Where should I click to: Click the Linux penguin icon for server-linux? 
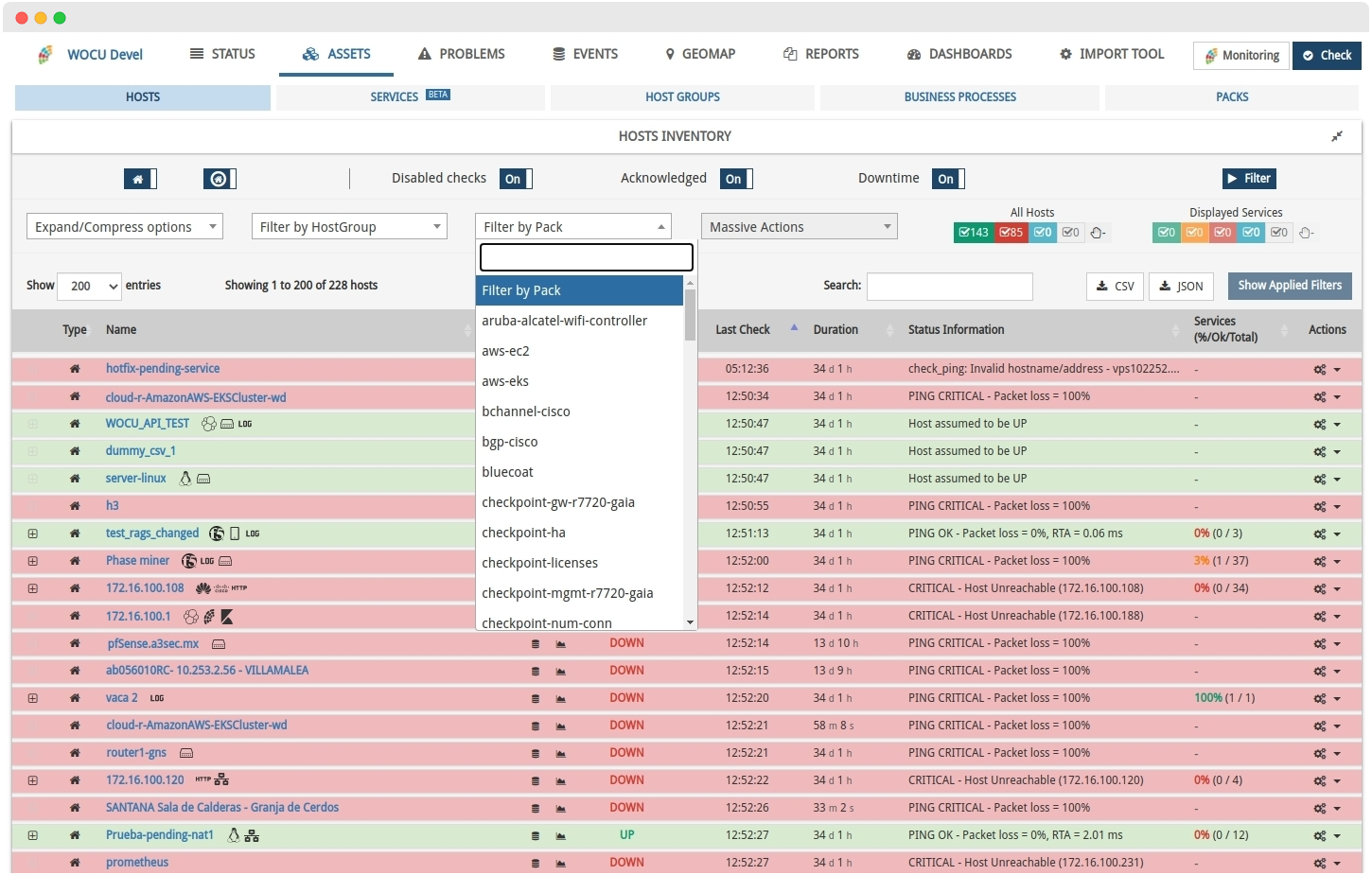185,479
